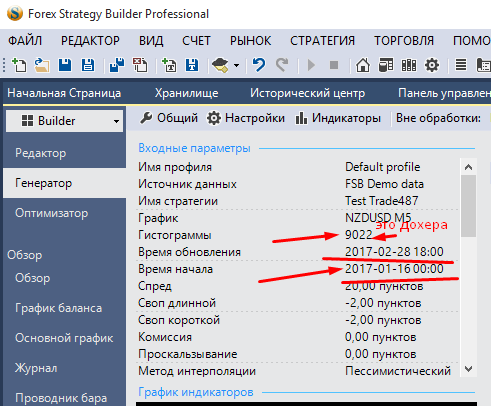Click the parameters list scrollbar thumb
This screenshot has width=491, height=406.
tap(468, 206)
